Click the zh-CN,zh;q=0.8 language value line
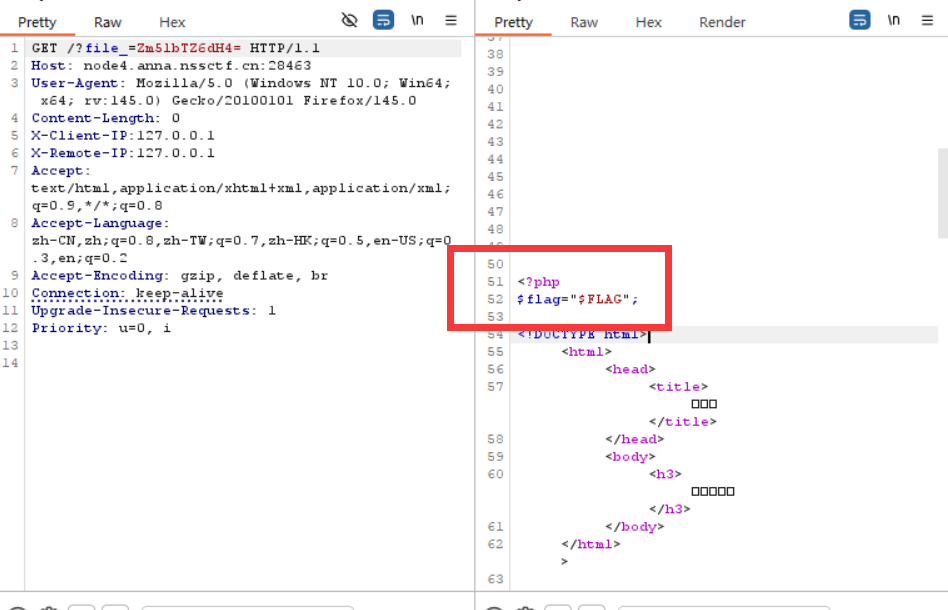Image resolution: width=948 pixels, height=610 pixels. 241,241
